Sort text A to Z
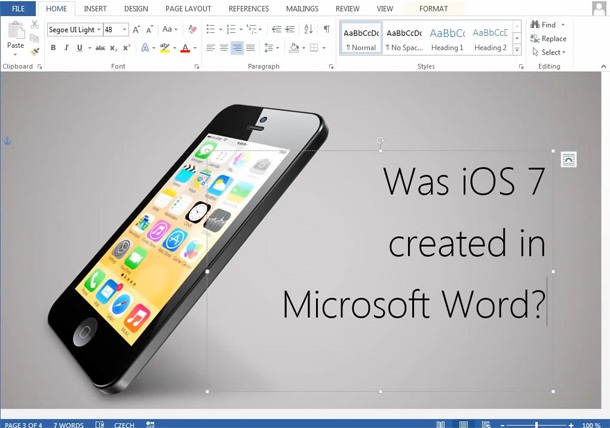This screenshot has width=610, height=428. click(x=309, y=29)
